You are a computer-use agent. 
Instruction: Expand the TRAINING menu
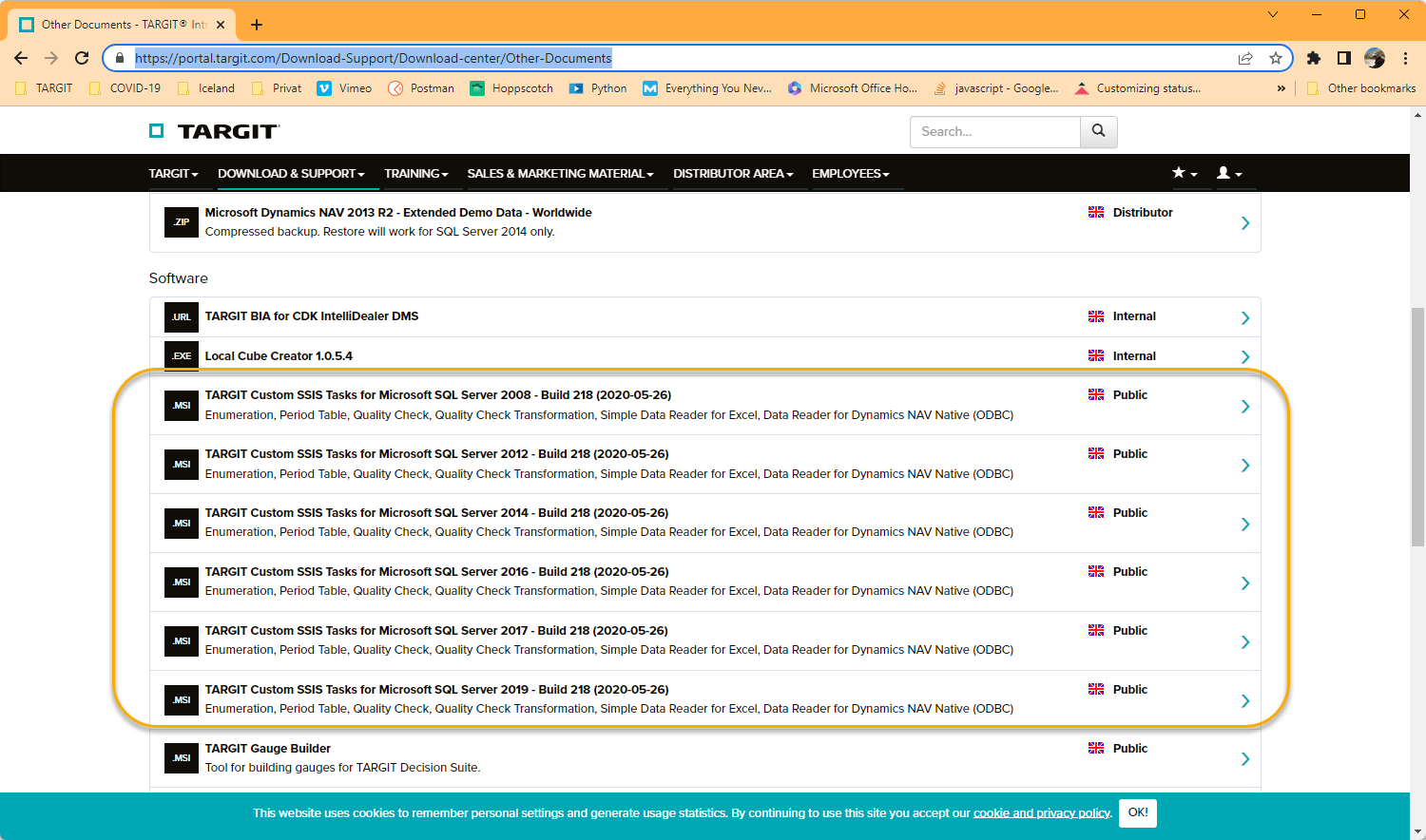click(x=416, y=173)
